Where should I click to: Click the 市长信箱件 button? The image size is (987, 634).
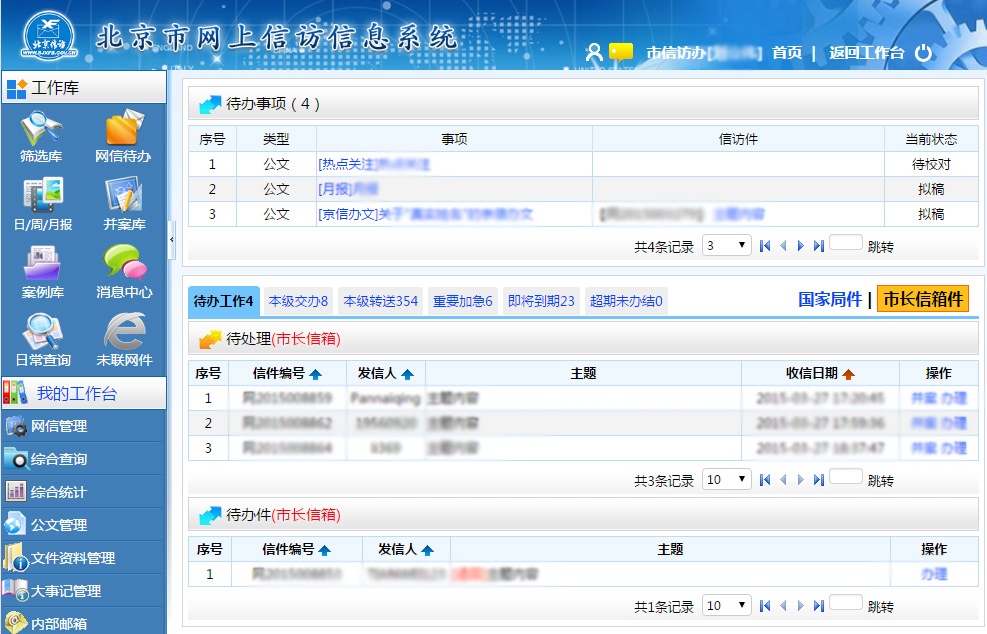[923, 299]
